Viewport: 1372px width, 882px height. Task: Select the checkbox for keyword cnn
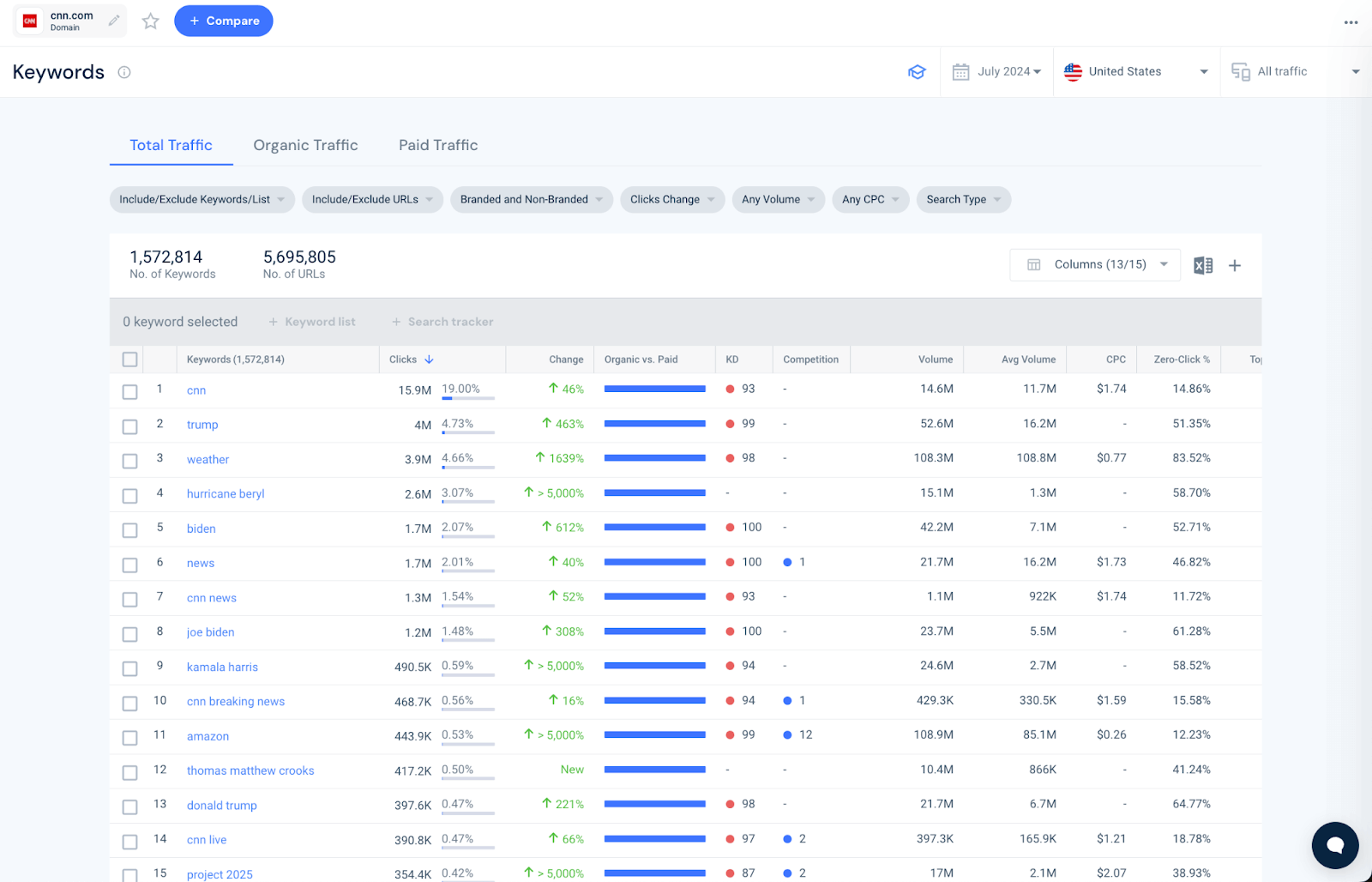tap(129, 392)
